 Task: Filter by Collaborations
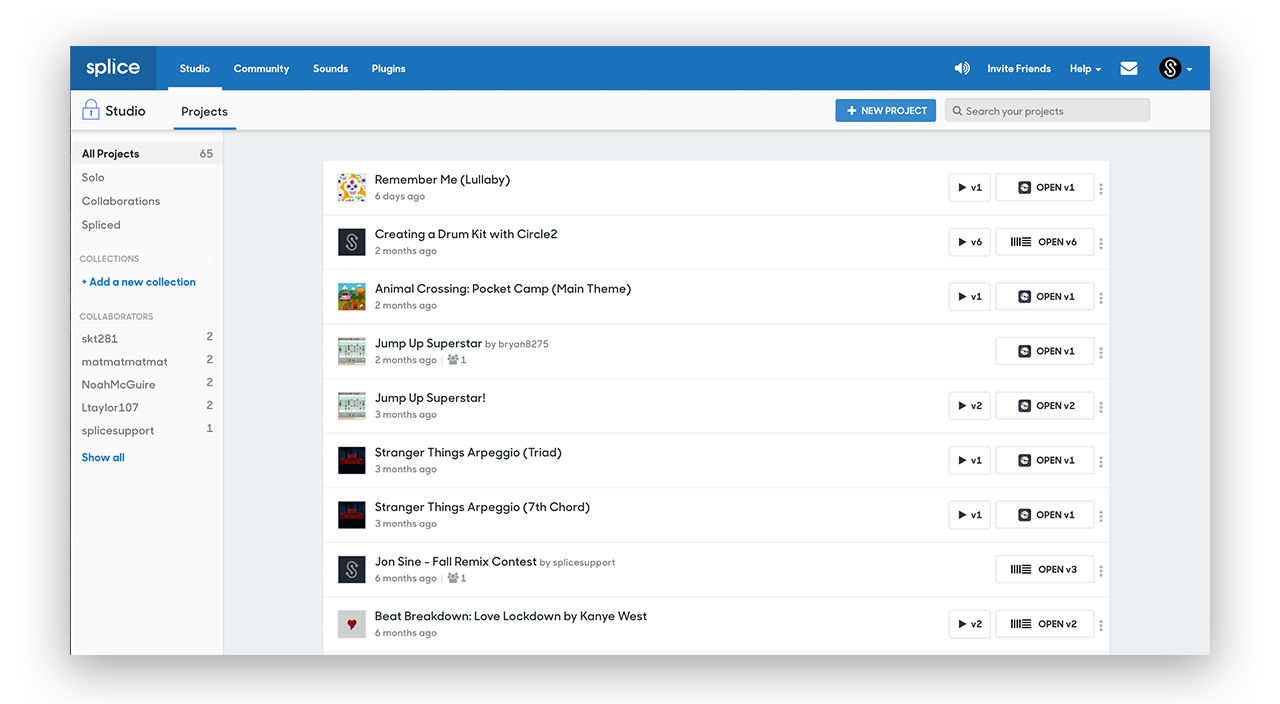pos(121,201)
